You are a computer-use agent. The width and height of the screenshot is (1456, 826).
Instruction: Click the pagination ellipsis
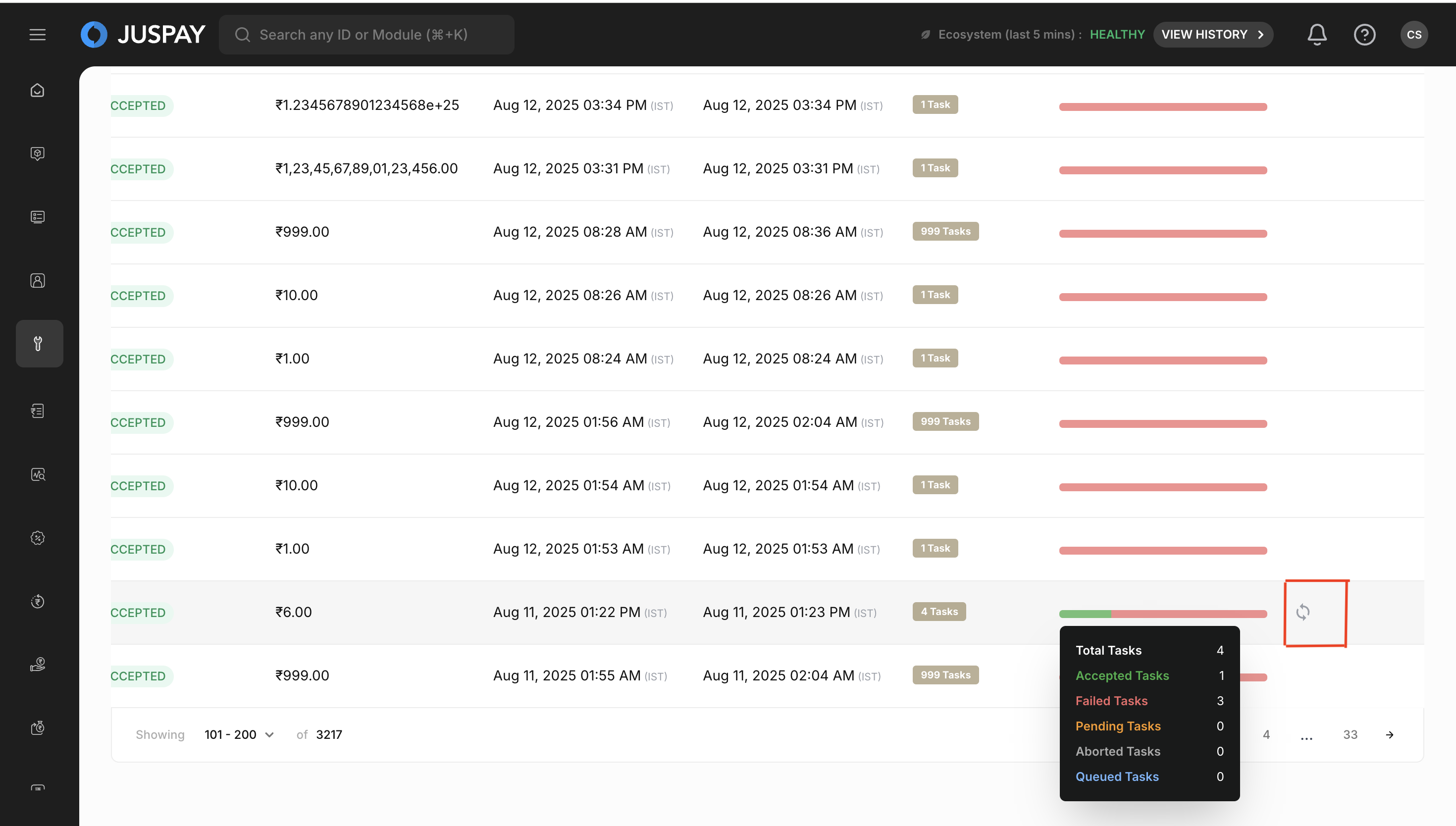click(x=1306, y=736)
